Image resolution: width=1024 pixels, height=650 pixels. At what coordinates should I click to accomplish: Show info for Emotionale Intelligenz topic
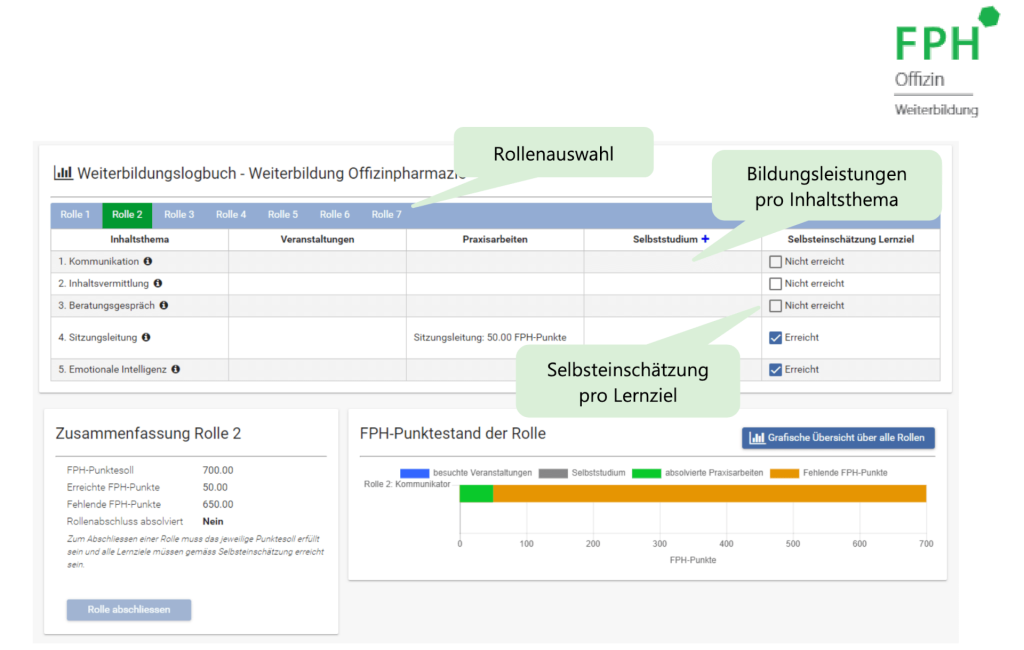tap(176, 368)
